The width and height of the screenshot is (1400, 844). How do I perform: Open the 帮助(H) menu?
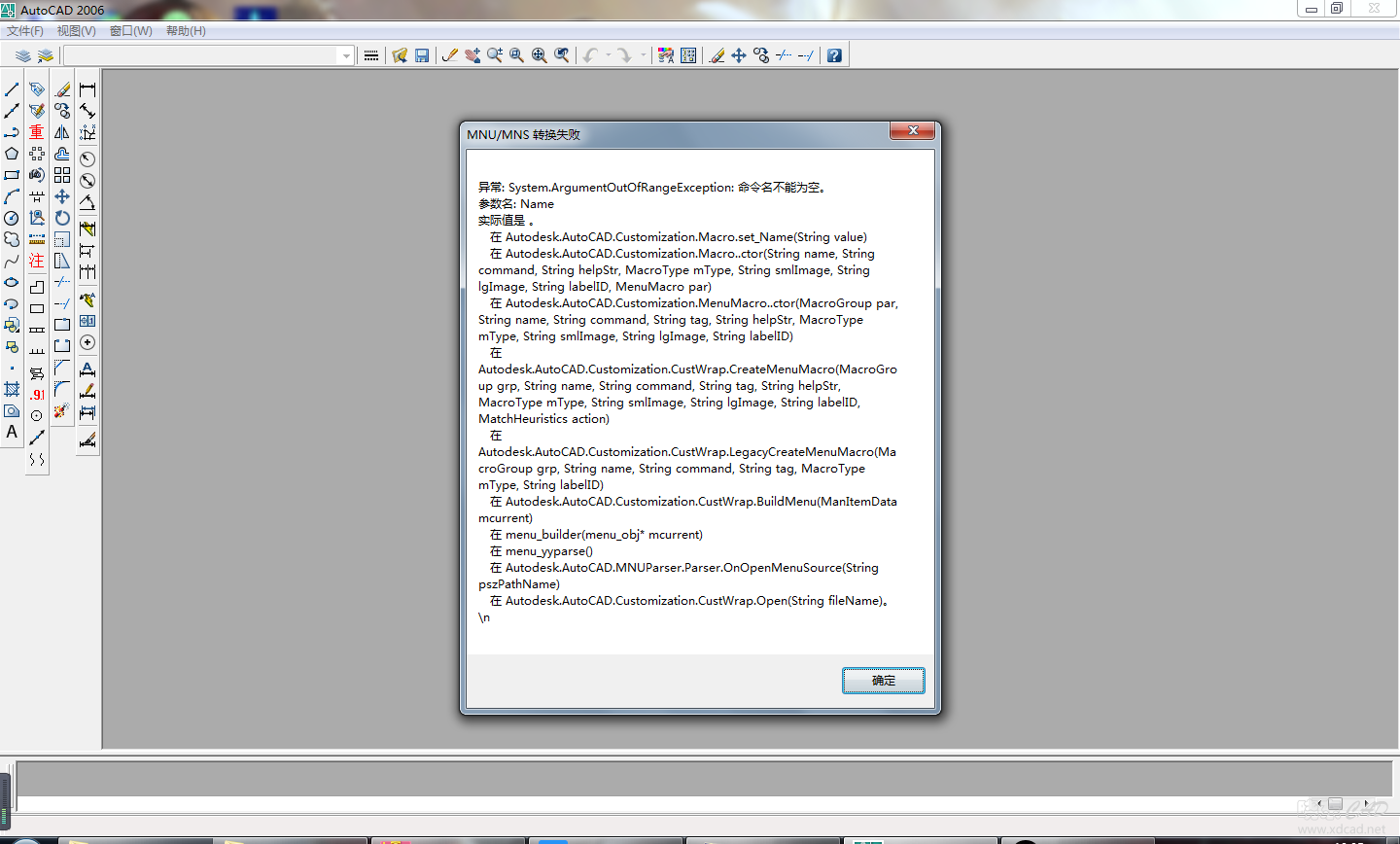point(186,31)
